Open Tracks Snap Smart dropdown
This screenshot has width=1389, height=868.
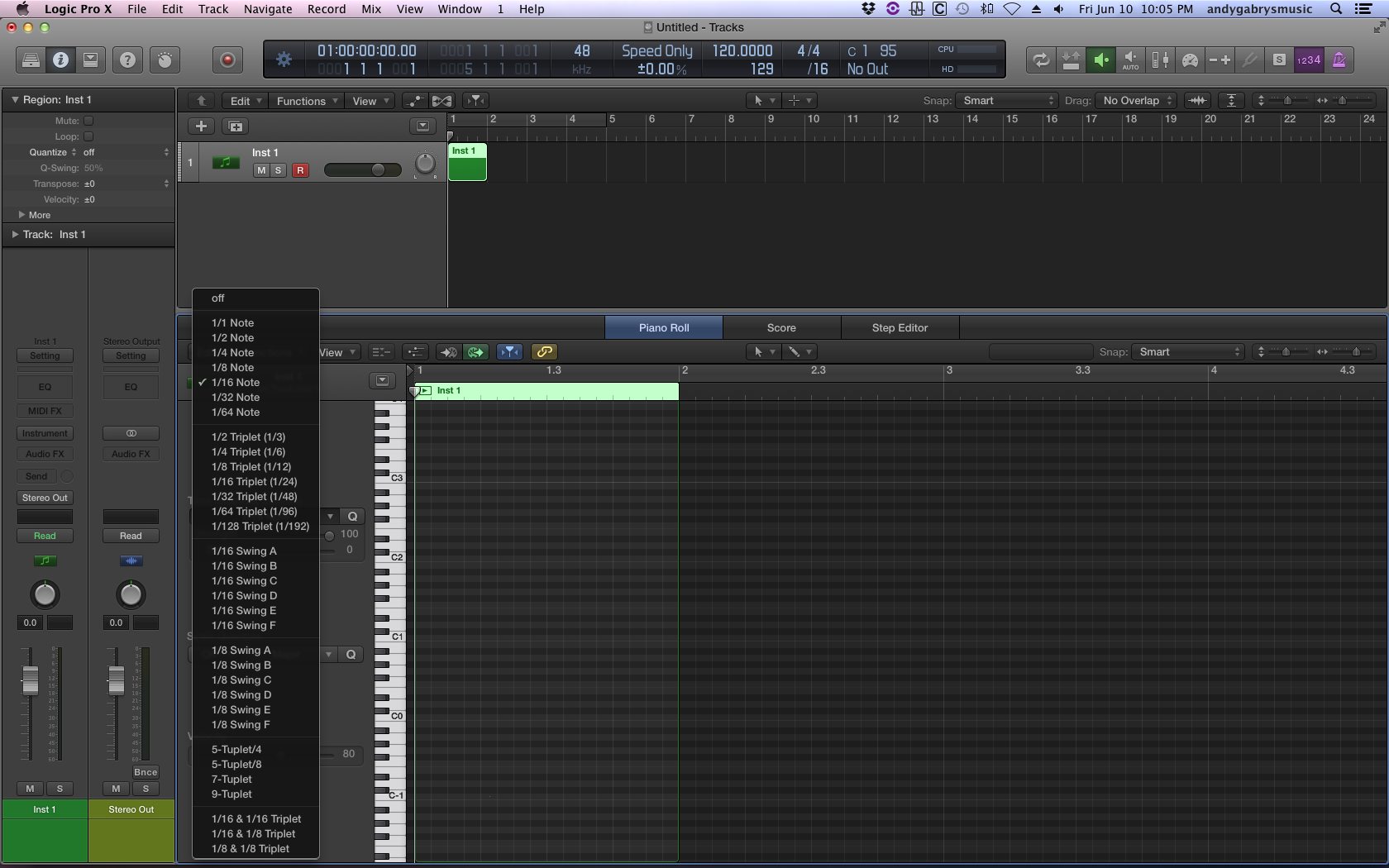pyautogui.click(x=1006, y=101)
